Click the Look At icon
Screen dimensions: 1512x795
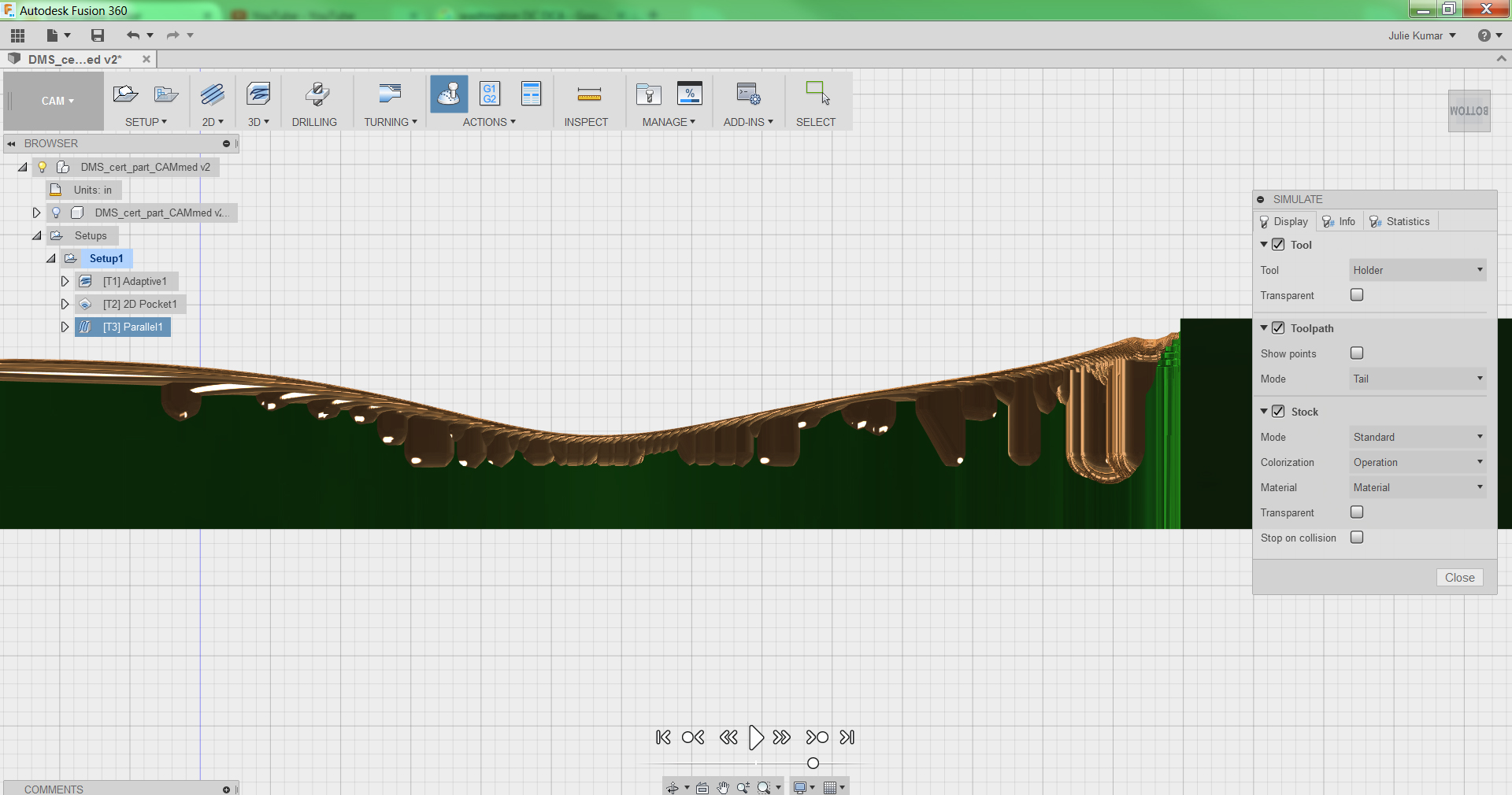click(x=702, y=787)
